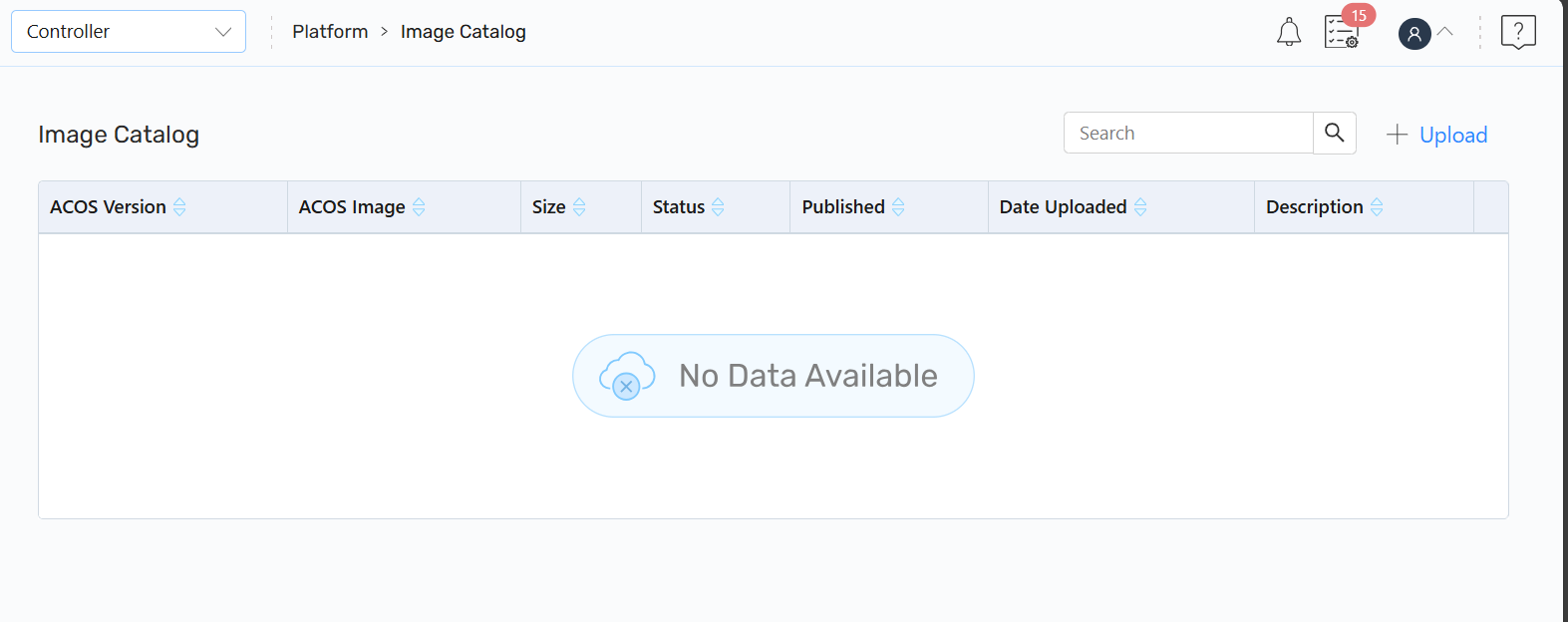Sort table by Status

718,207
